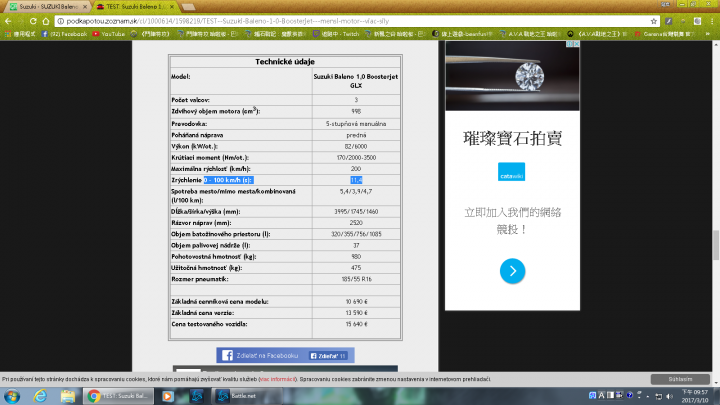Open File Explorer from the taskbar
The height and width of the screenshot is (405, 720).
pos(68,396)
